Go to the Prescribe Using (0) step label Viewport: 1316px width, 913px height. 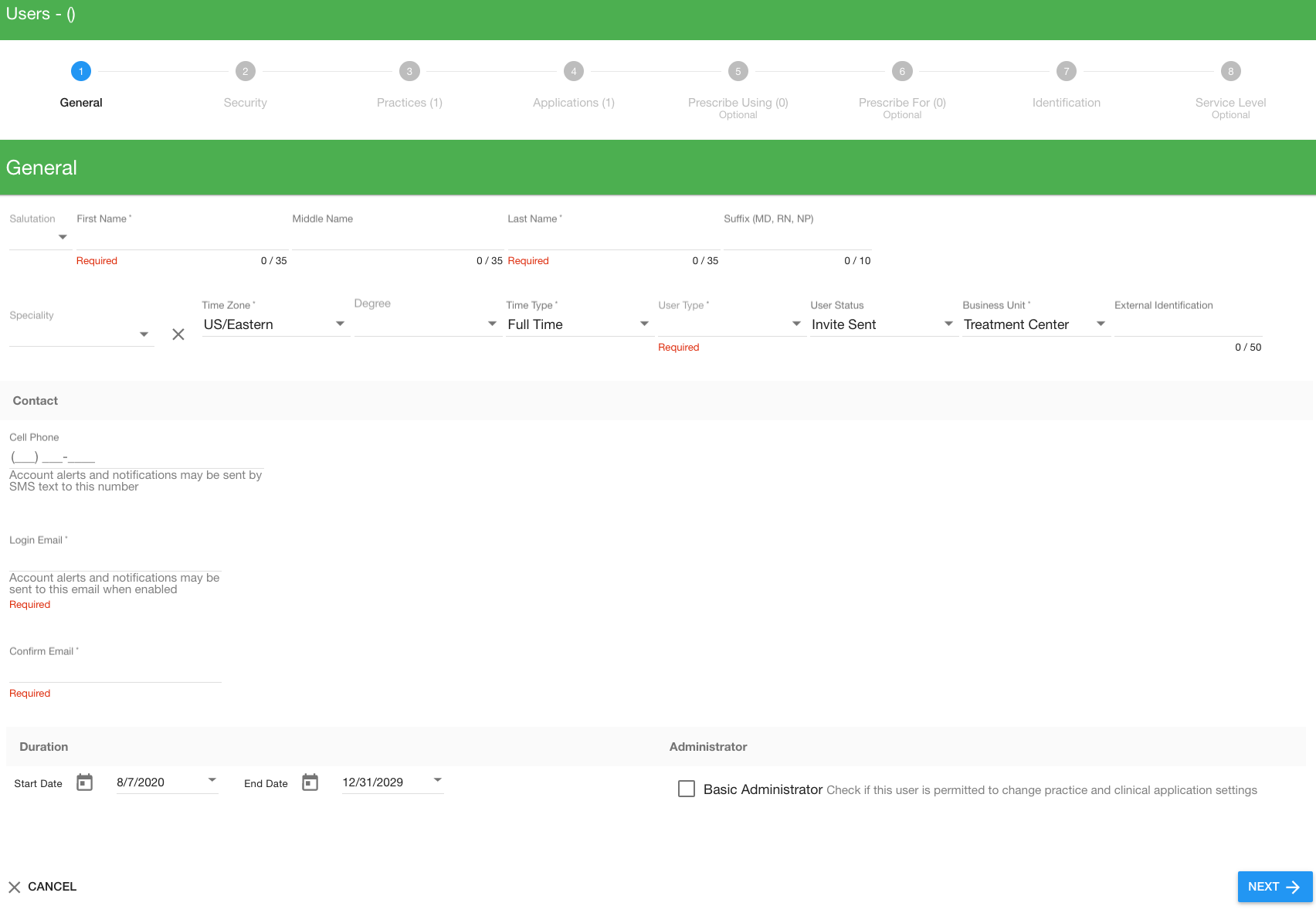coord(738,103)
